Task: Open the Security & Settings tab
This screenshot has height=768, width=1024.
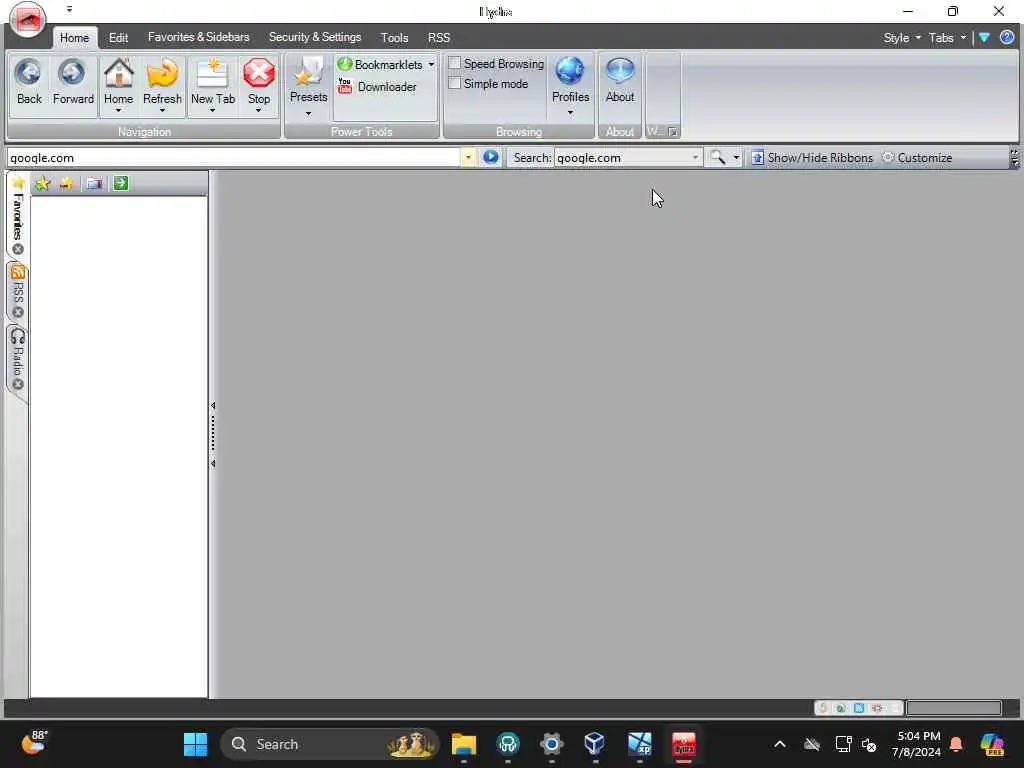Action: (315, 37)
